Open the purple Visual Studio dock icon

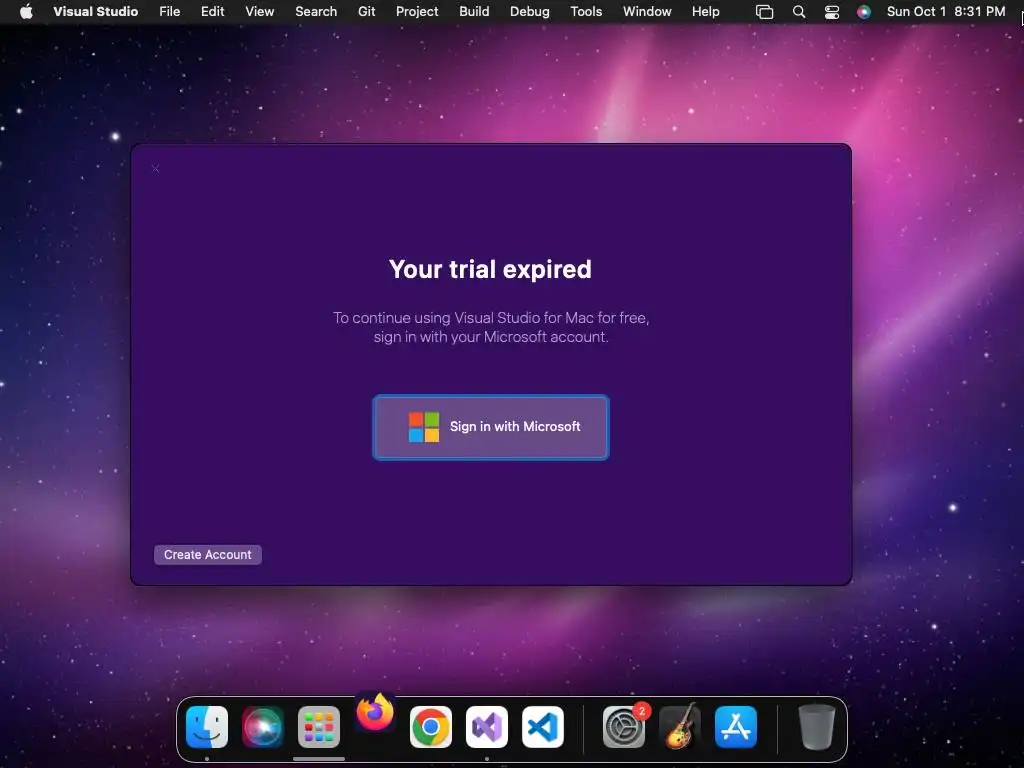pyautogui.click(x=487, y=727)
